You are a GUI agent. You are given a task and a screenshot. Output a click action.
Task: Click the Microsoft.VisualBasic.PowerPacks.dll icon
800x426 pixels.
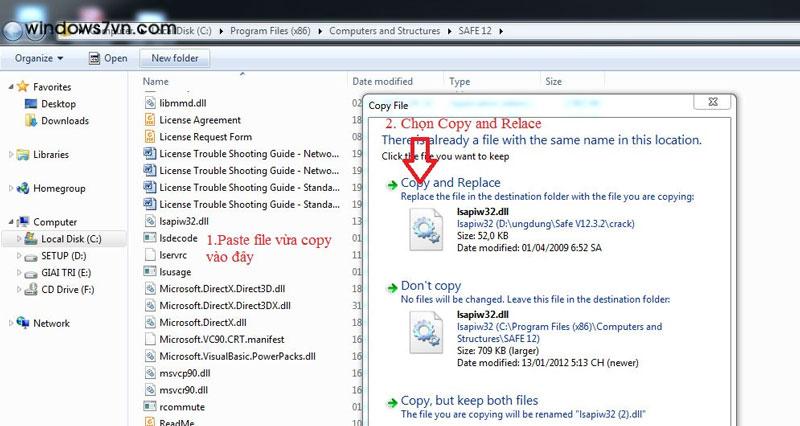(x=149, y=356)
